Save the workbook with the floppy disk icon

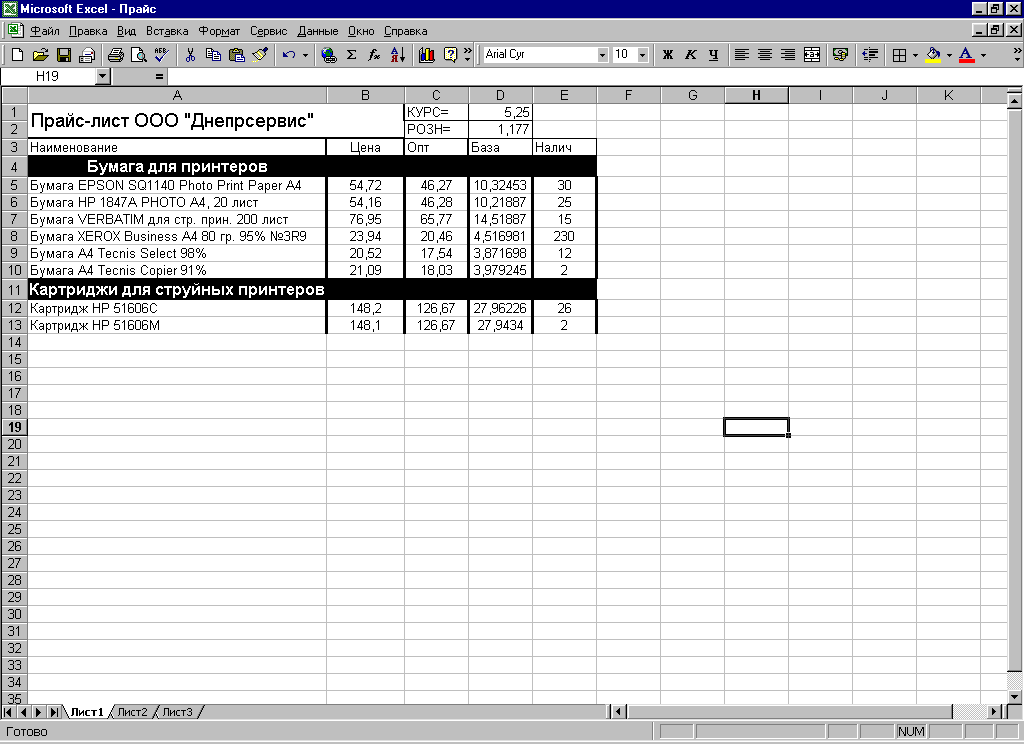63,55
